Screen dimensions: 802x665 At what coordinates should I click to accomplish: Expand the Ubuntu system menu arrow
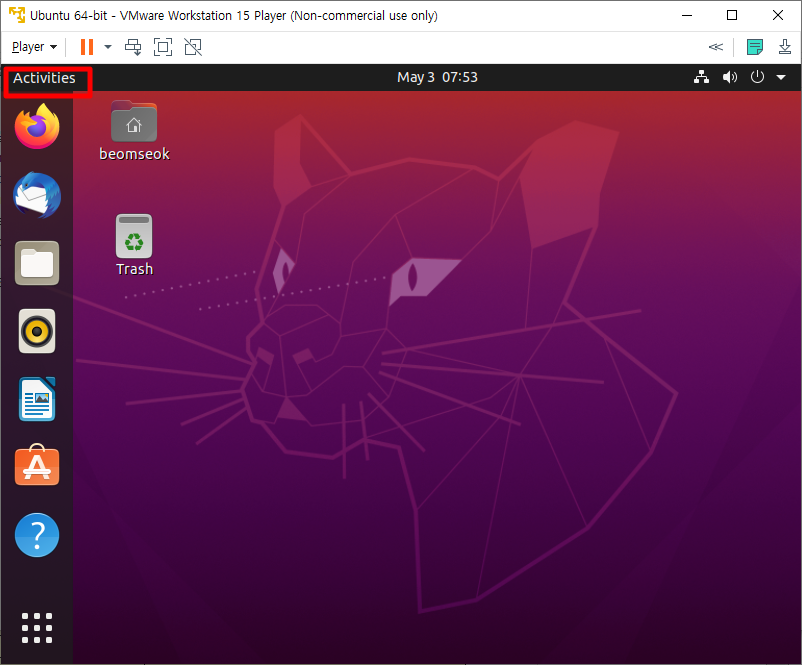tap(781, 78)
